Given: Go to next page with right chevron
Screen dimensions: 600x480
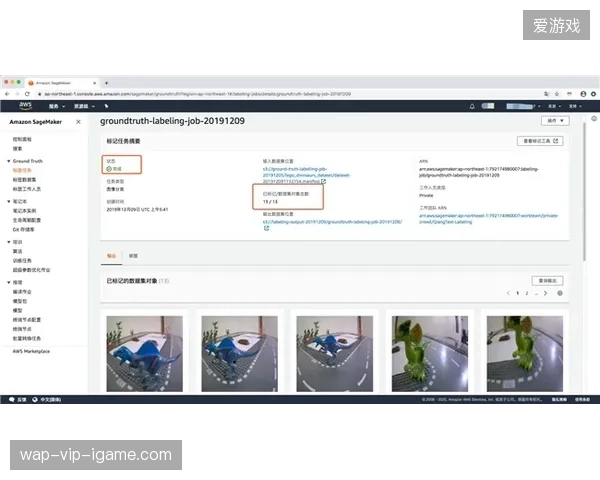Looking at the screenshot, I should point(546,293).
